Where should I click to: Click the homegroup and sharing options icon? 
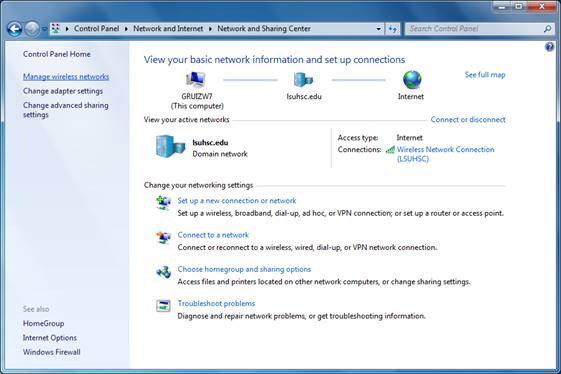pyautogui.click(x=164, y=272)
